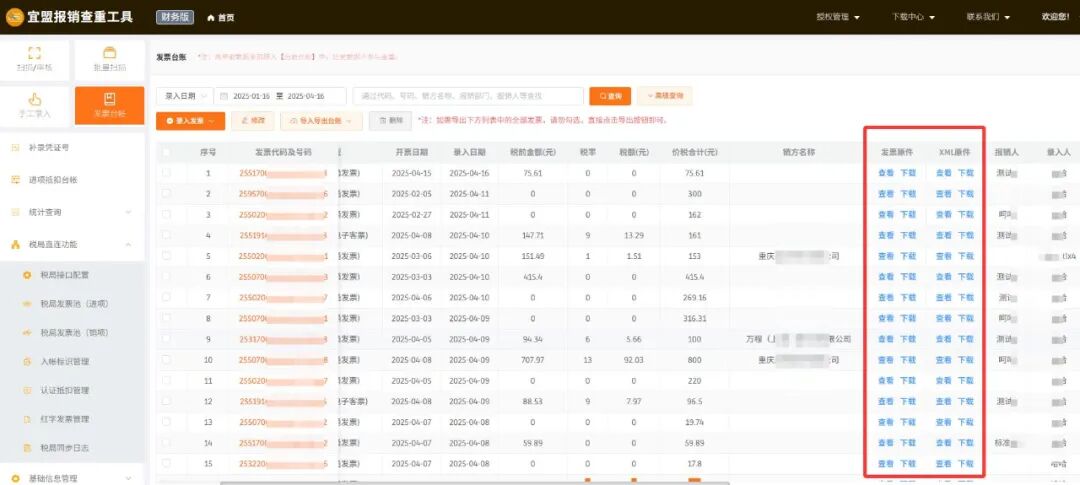This screenshot has height=485, width=1080.
Task: Click the 修改 edit button
Action: pyautogui.click(x=253, y=121)
